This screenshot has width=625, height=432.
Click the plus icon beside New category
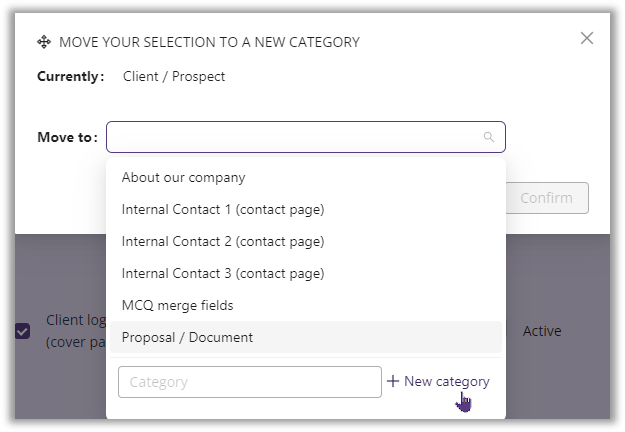(x=393, y=382)
